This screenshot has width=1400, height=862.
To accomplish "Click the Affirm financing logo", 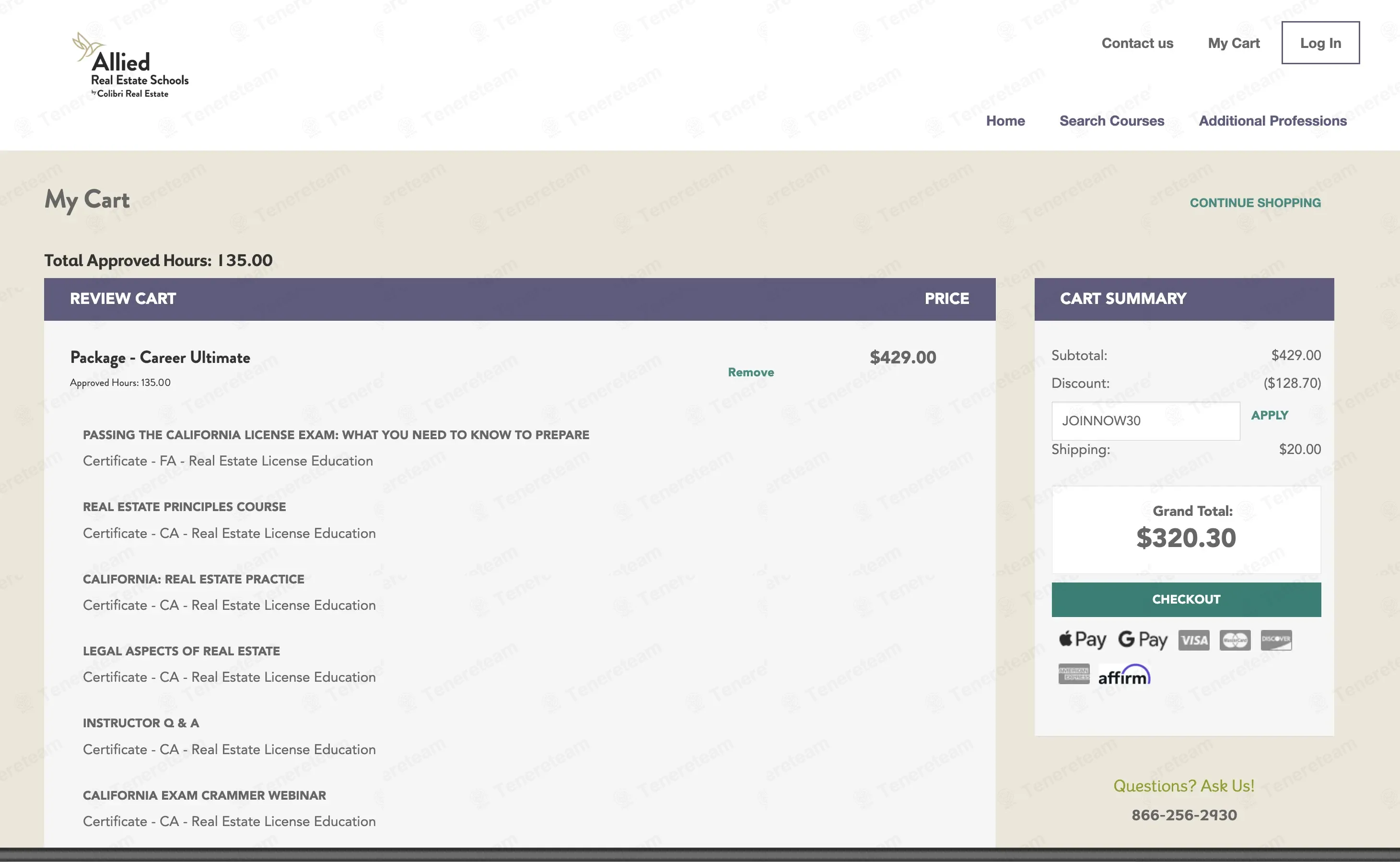I will (x=1124, y=675).
